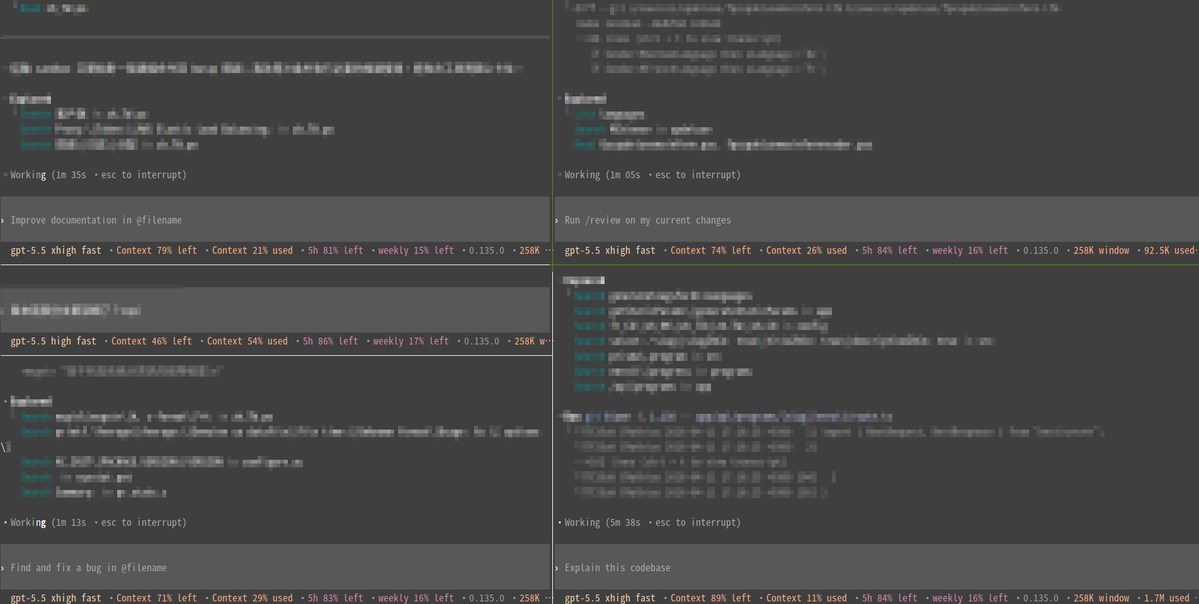Click 'gpt-5.5 xhigh fast' beside 'Context 74% left'
This screenshot has width=1199, height=604.
(610, 251)
